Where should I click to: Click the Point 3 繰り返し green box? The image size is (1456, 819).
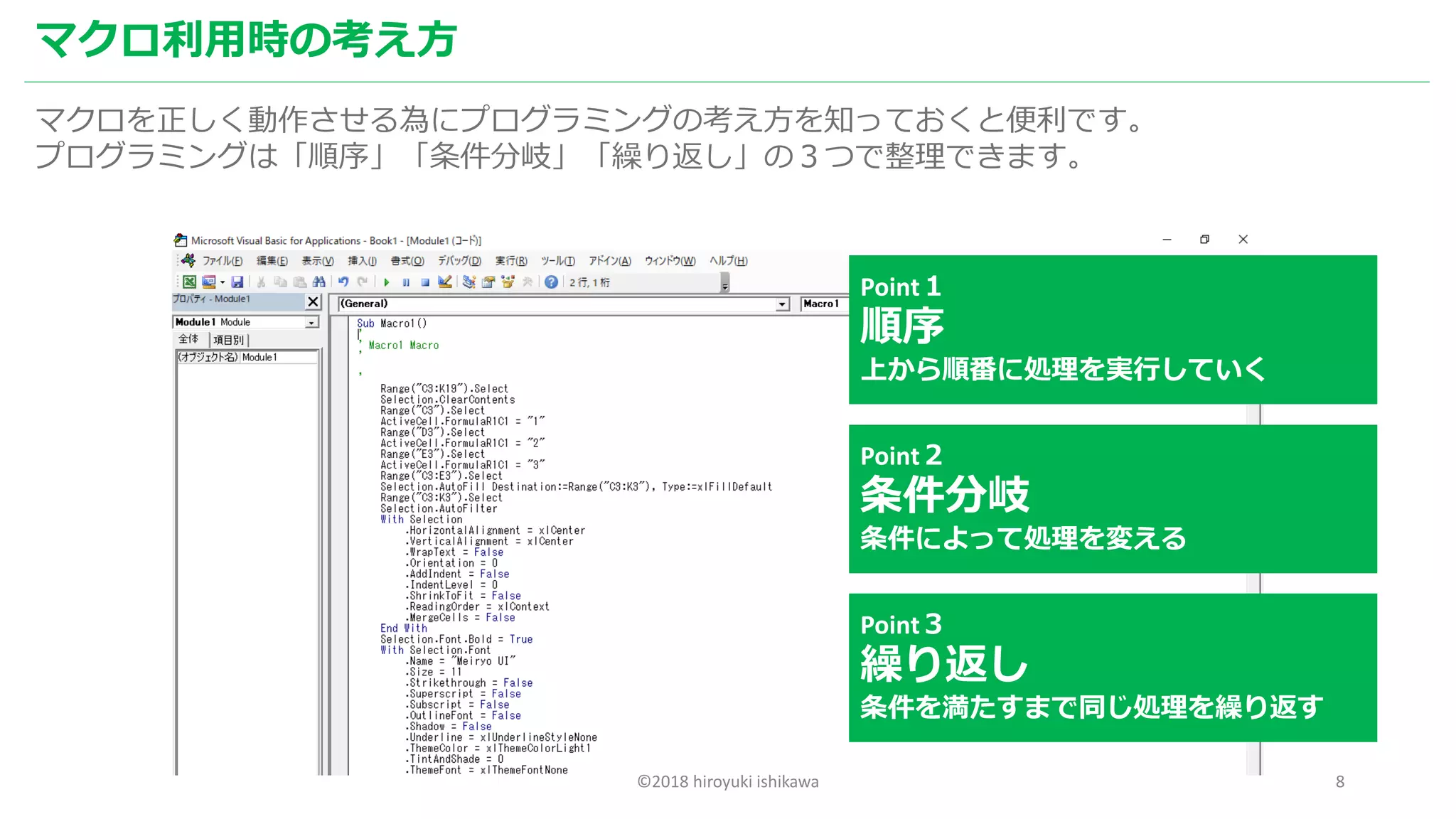[x=1113, y=668]
